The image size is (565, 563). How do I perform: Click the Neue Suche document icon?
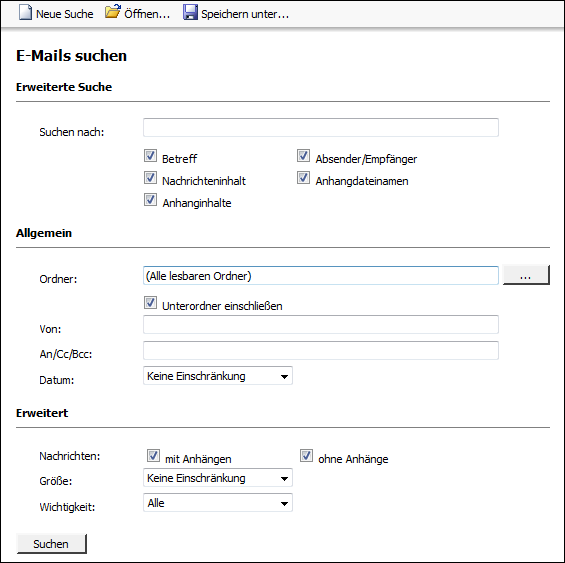point(25,13)
